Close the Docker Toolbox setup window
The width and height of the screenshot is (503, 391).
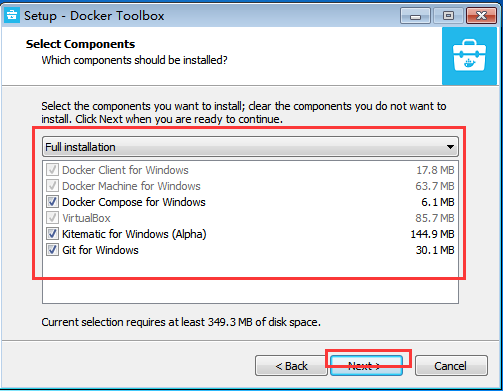pyautogui.click(x=481, y=15)
